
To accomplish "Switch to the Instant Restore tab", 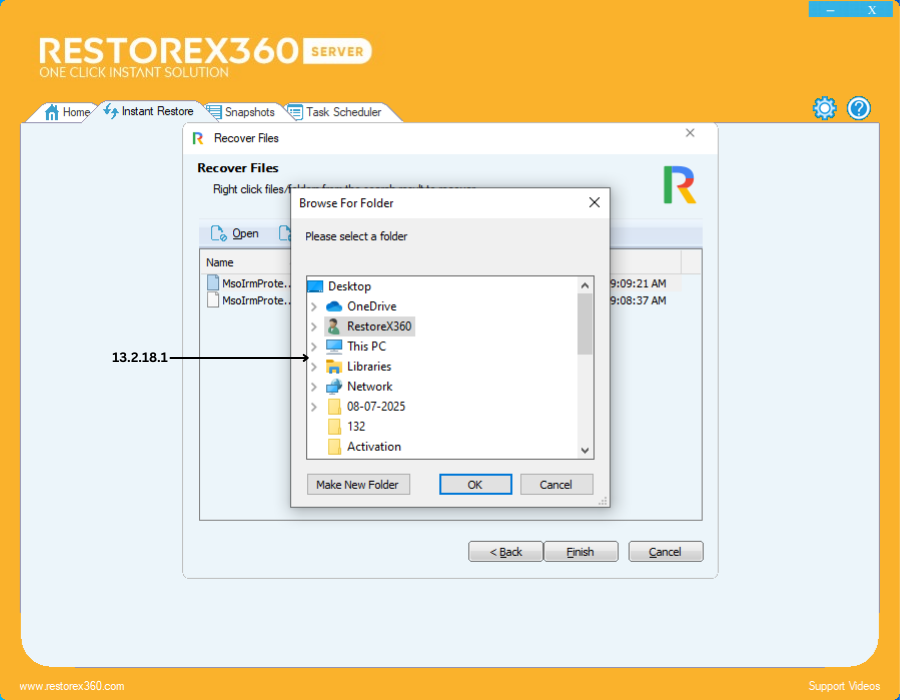I will tap(151, 111).
